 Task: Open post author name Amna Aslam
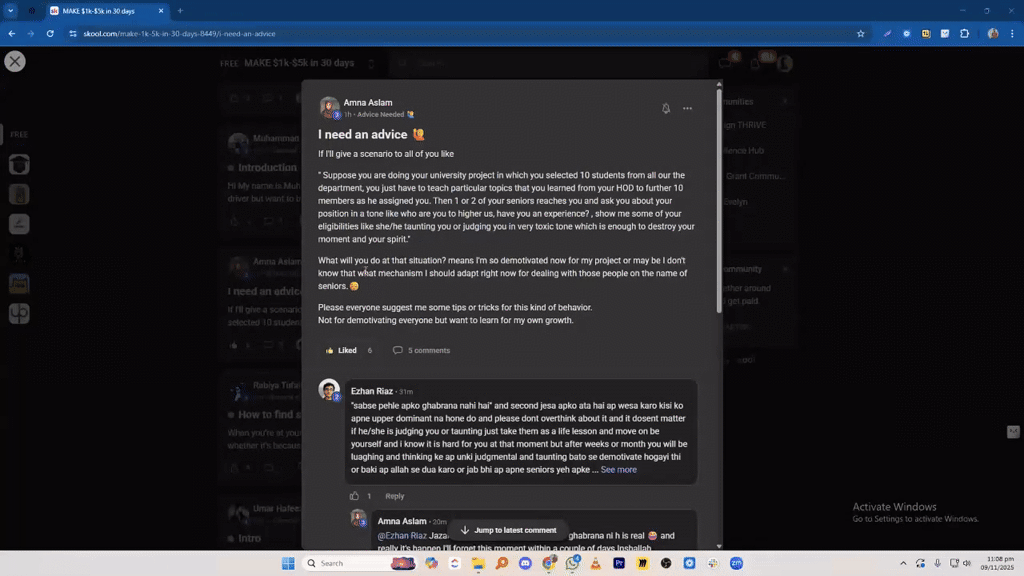368,103
